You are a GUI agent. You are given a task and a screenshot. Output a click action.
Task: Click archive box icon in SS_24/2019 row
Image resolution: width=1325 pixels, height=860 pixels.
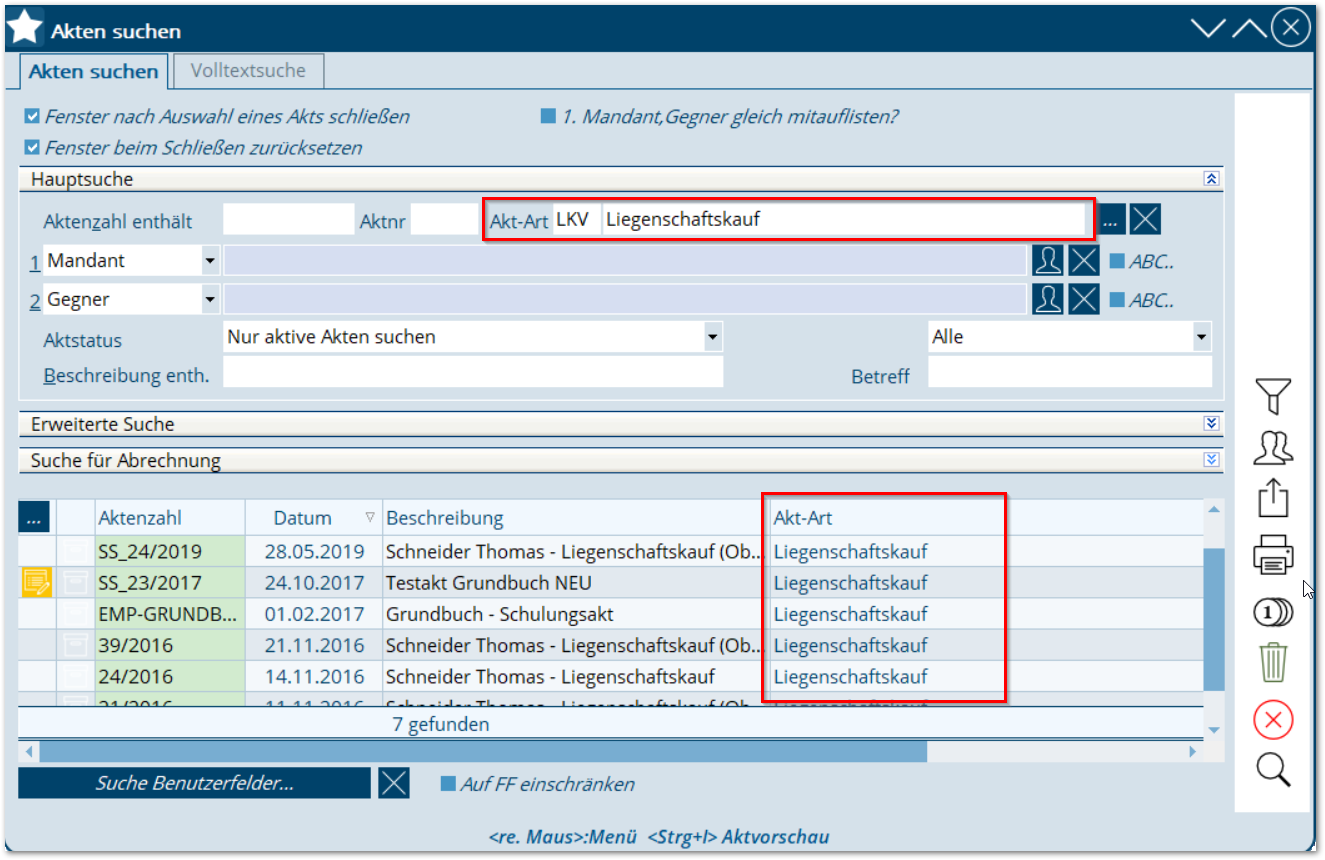[75, 551]
